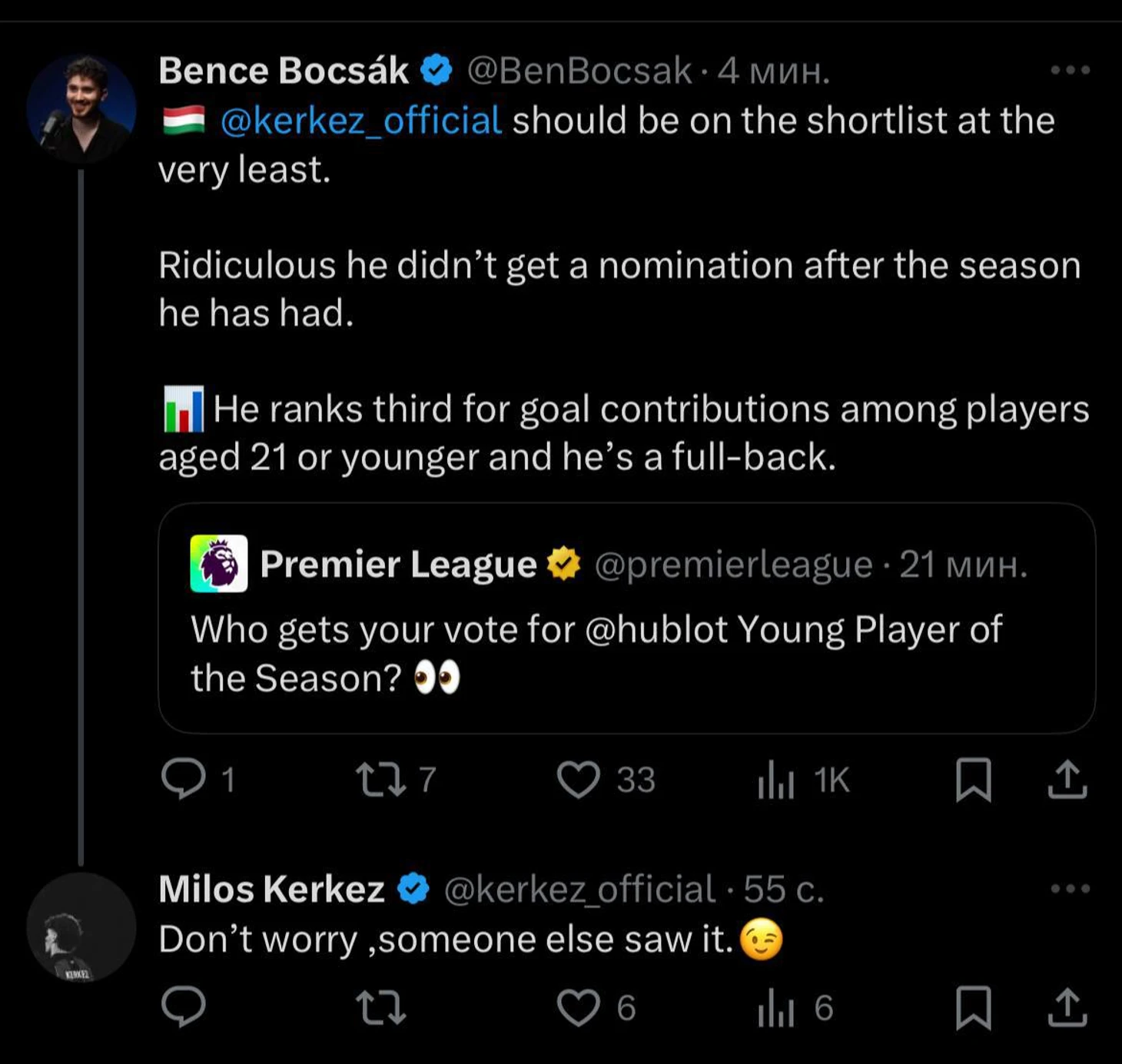View analytics of Kerkez's reply
1122x1064 pixels.
coord(775,1008)
